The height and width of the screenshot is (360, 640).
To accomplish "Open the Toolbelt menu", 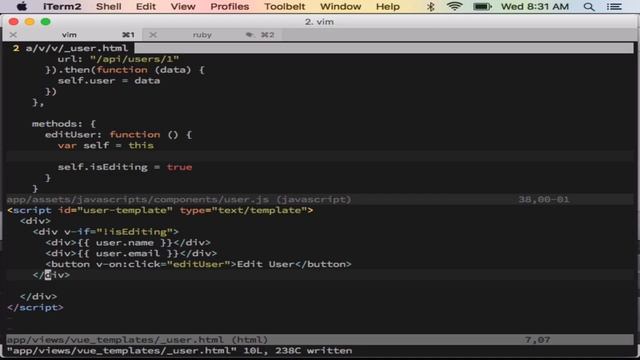I will [284, 7].
